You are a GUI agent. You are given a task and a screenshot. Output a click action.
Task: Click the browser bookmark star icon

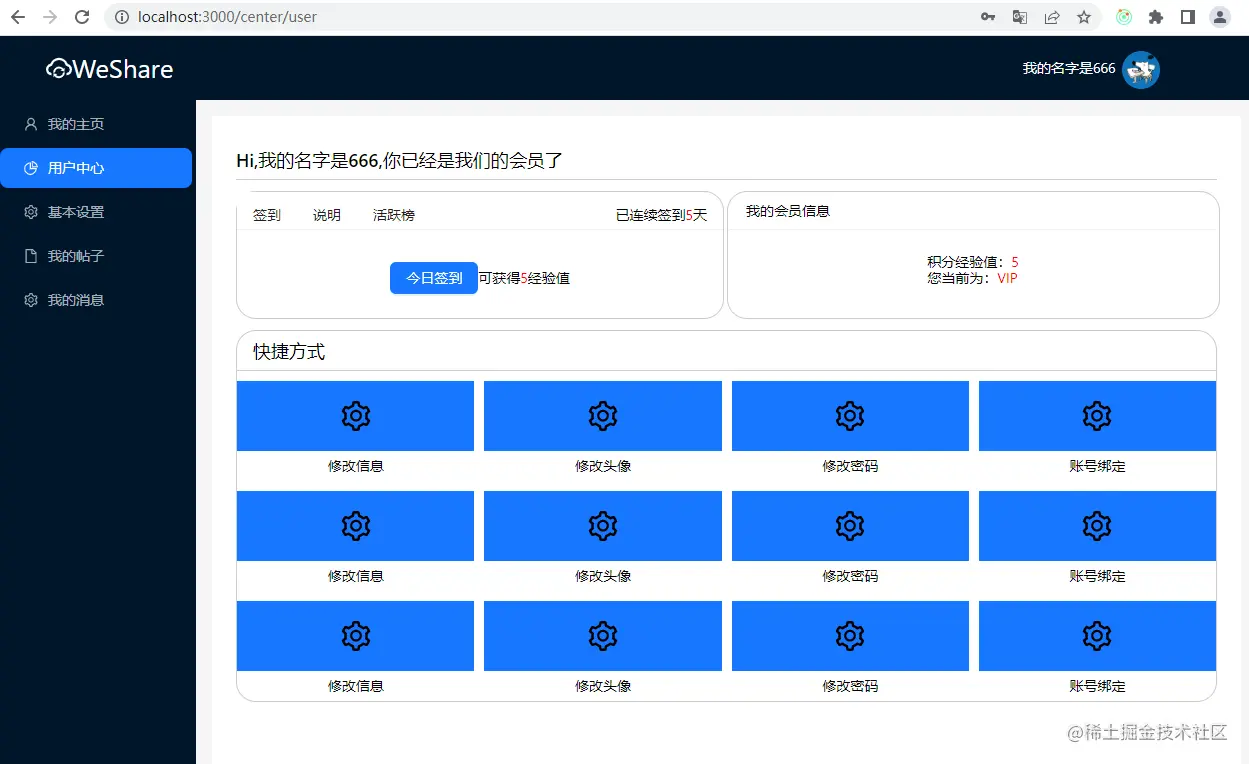tap(1083, 17)
